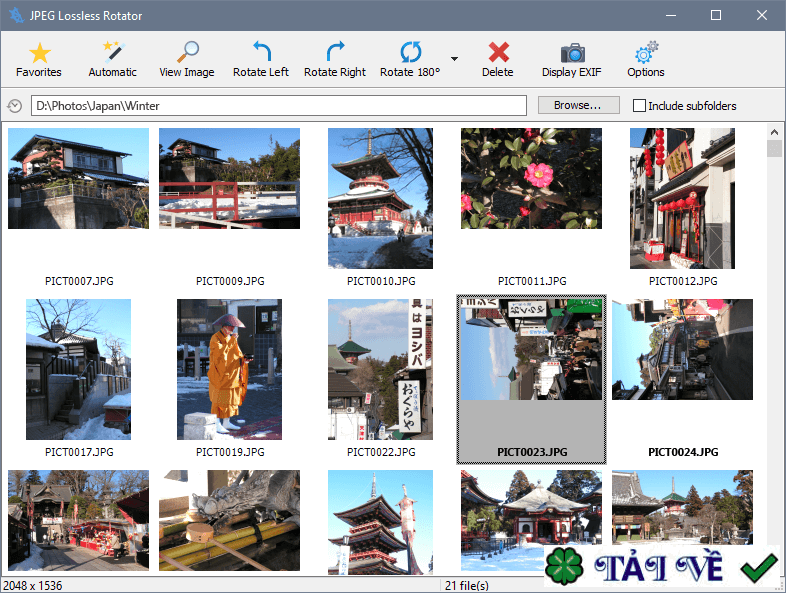Click the Tải Về download banner
Image resolution: width=786 pixels, height=593 pixels.
click(664, 567)
